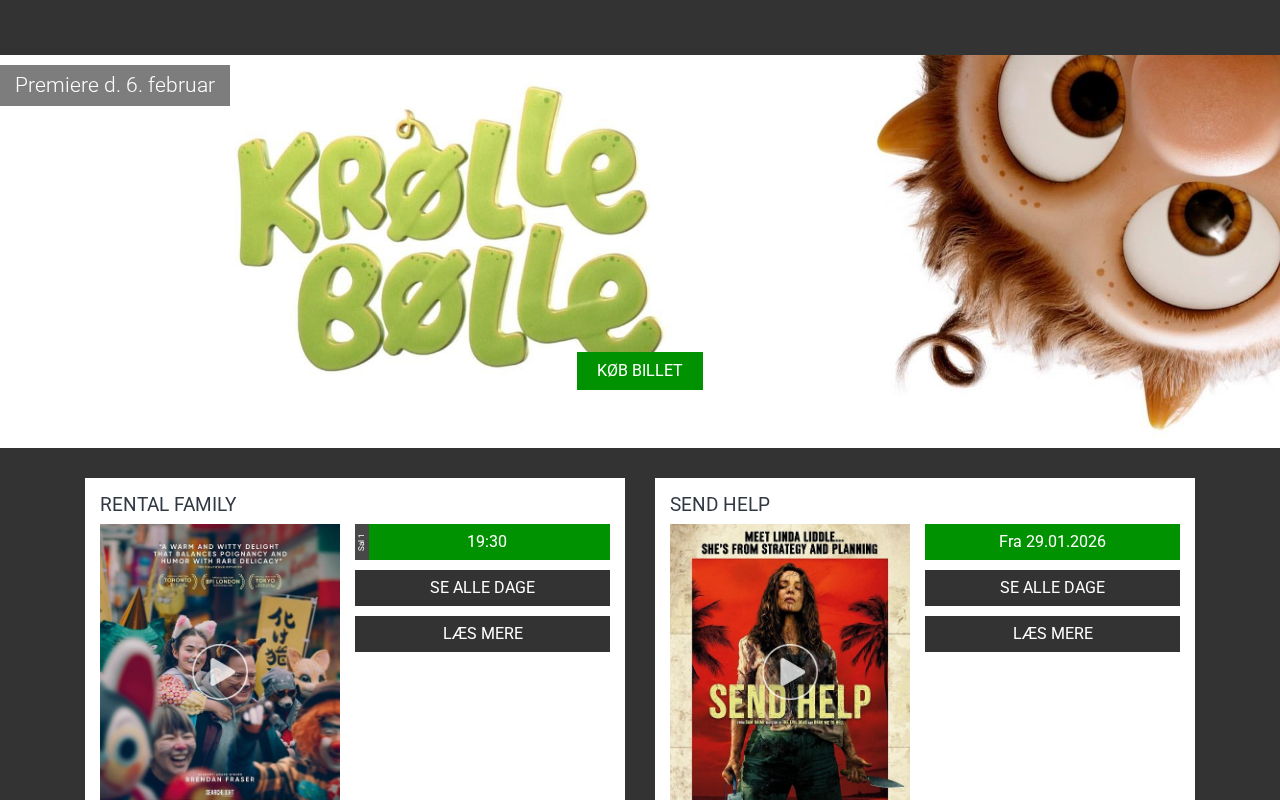Image resolution: width=1280 pixels, height=800 pixels.
Task: Click the dark top header bar
Action: coord(640,27)
